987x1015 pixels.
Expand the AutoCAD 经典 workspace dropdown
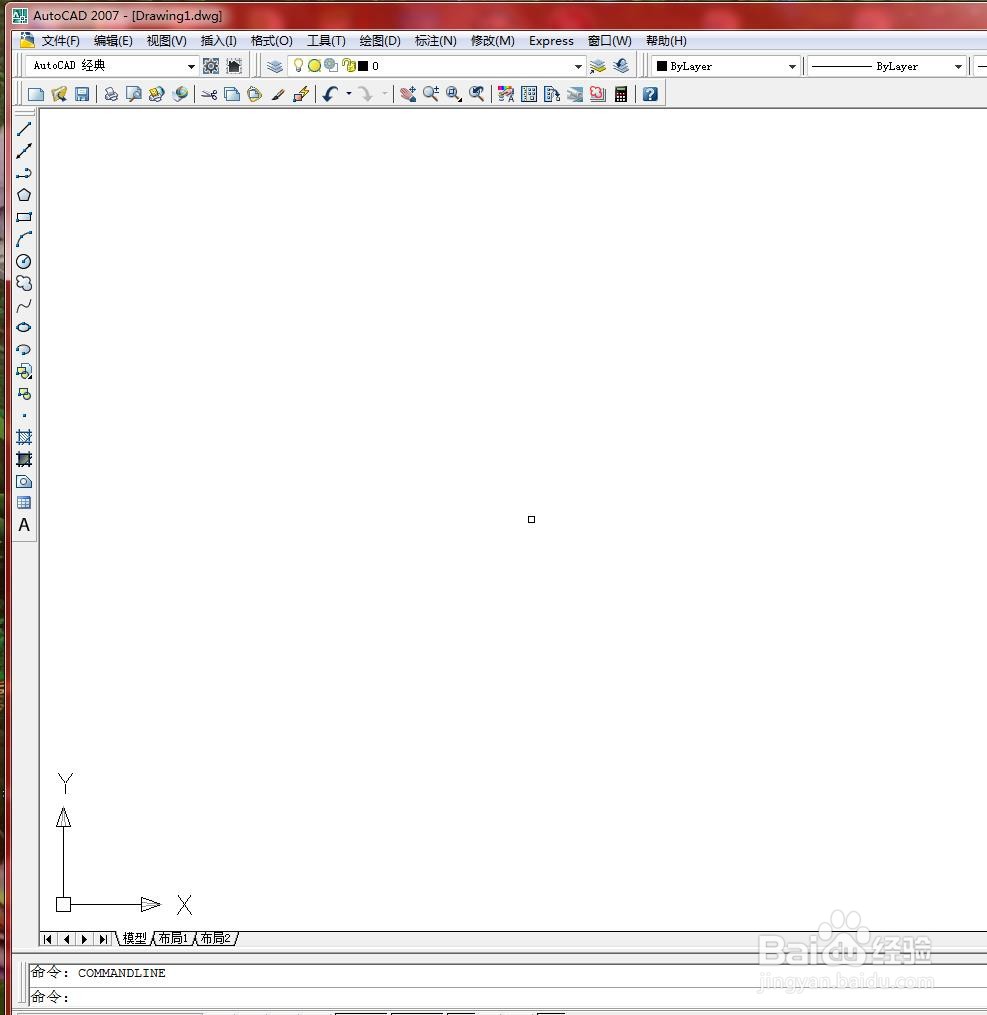click(191, 66)
